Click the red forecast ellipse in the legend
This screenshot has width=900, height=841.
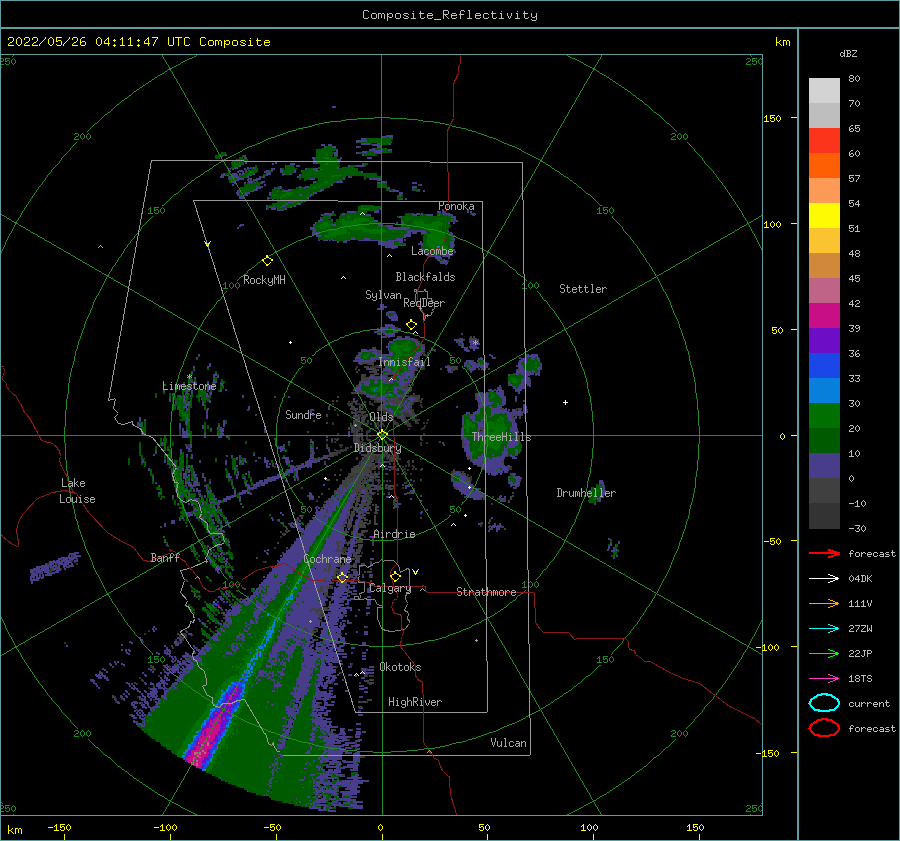pos(824,728)
